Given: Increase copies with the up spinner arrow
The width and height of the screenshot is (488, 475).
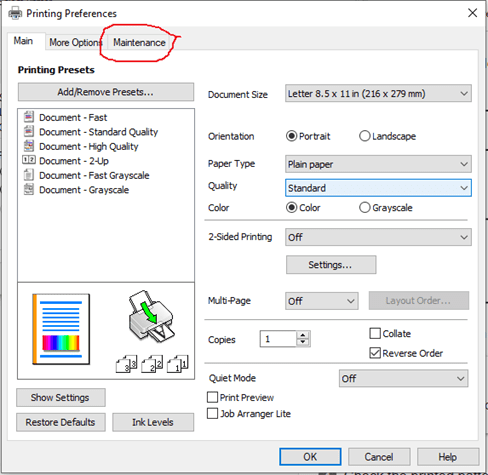Looking at the screenshot, I should click(x=303, y=335).
